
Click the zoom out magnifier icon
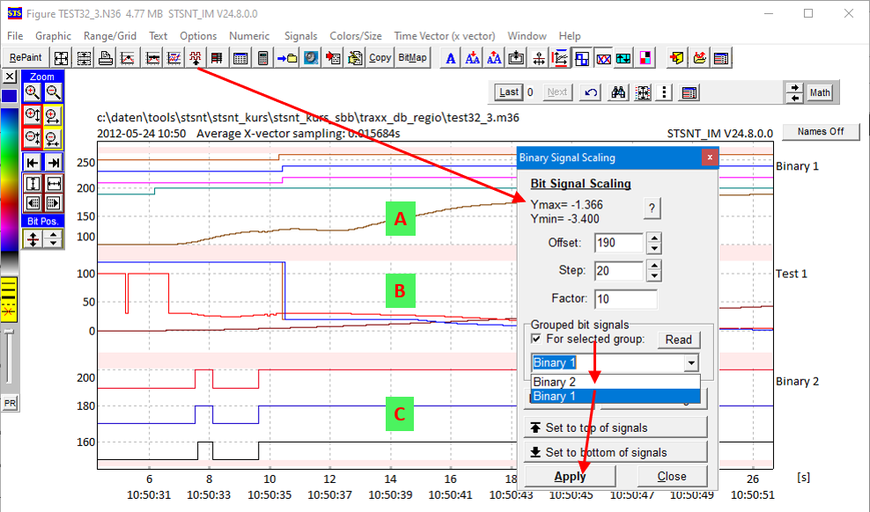coord(53,93)
